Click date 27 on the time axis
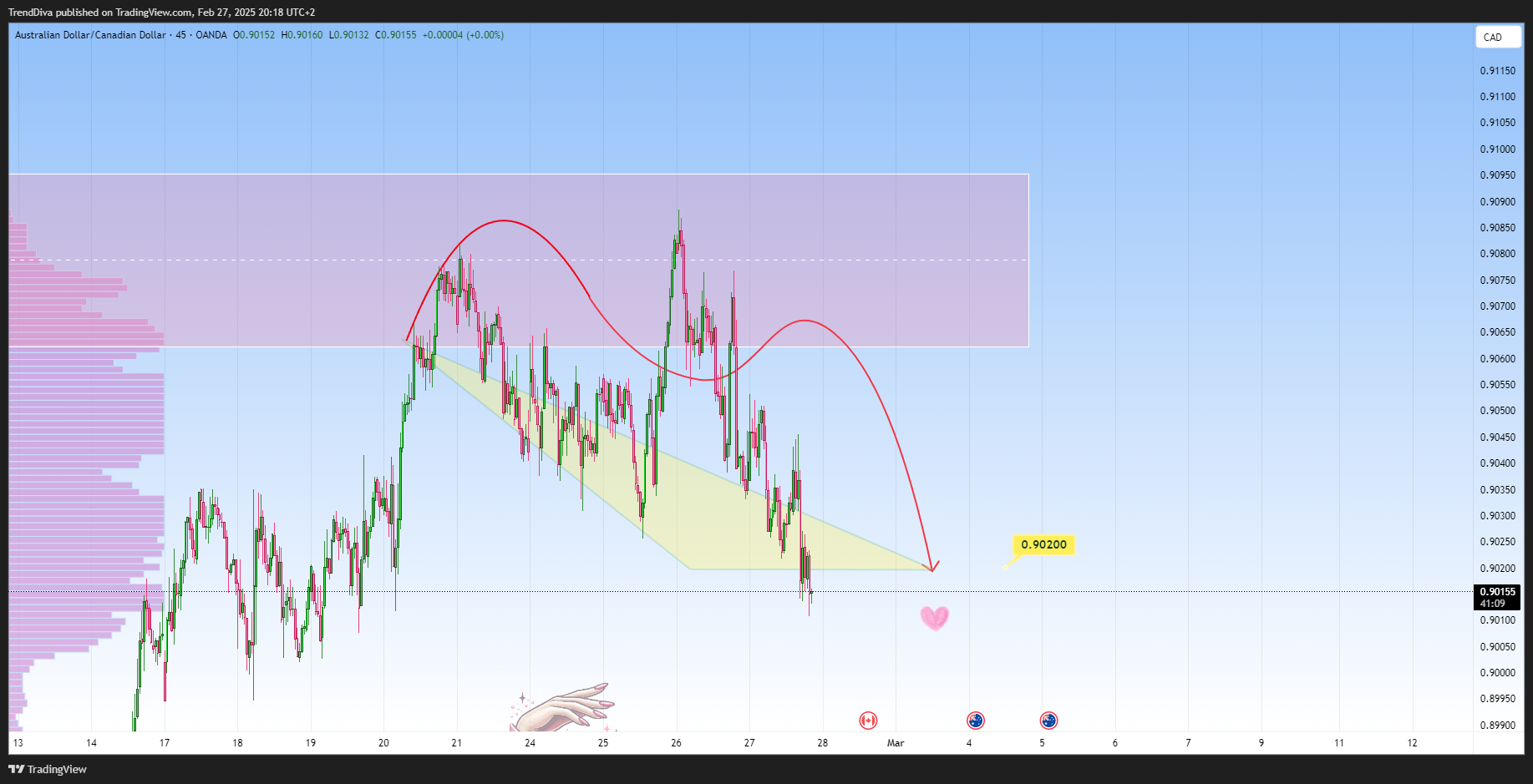Image resolution: width=1533 pixels, height=784 pixels. pos(749,743)
